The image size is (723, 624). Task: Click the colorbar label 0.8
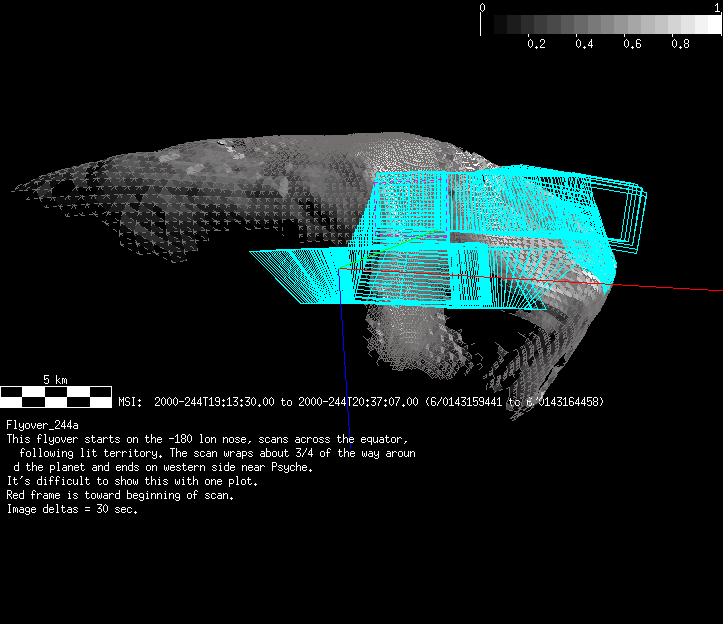pos(680,44)
